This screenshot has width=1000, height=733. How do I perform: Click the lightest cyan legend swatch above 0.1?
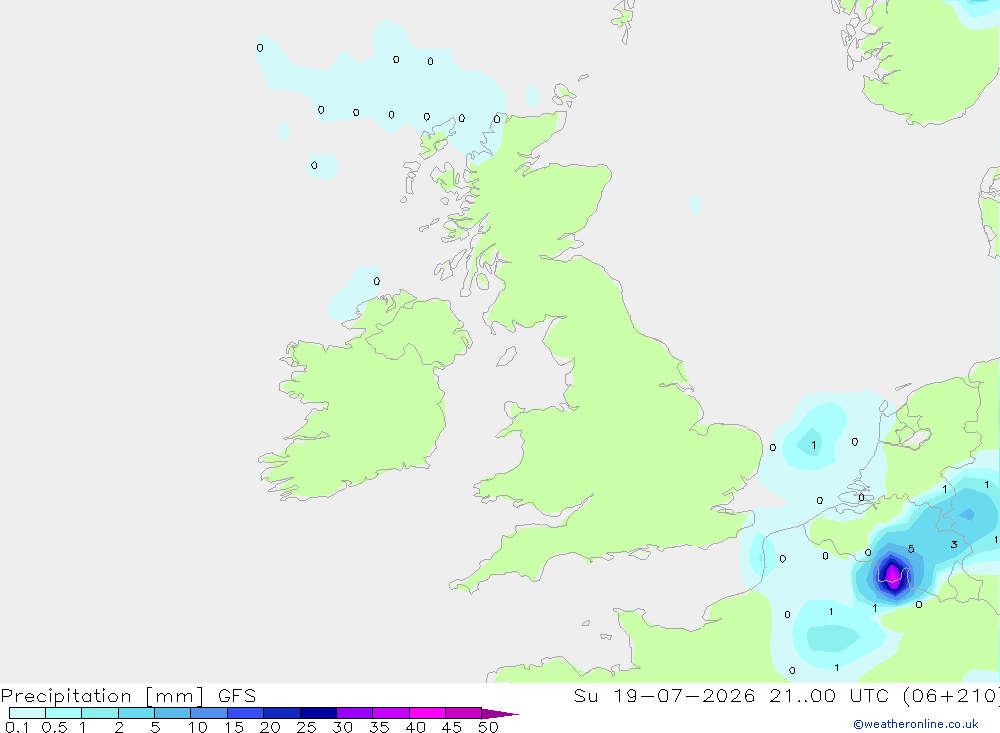[27, 713]
